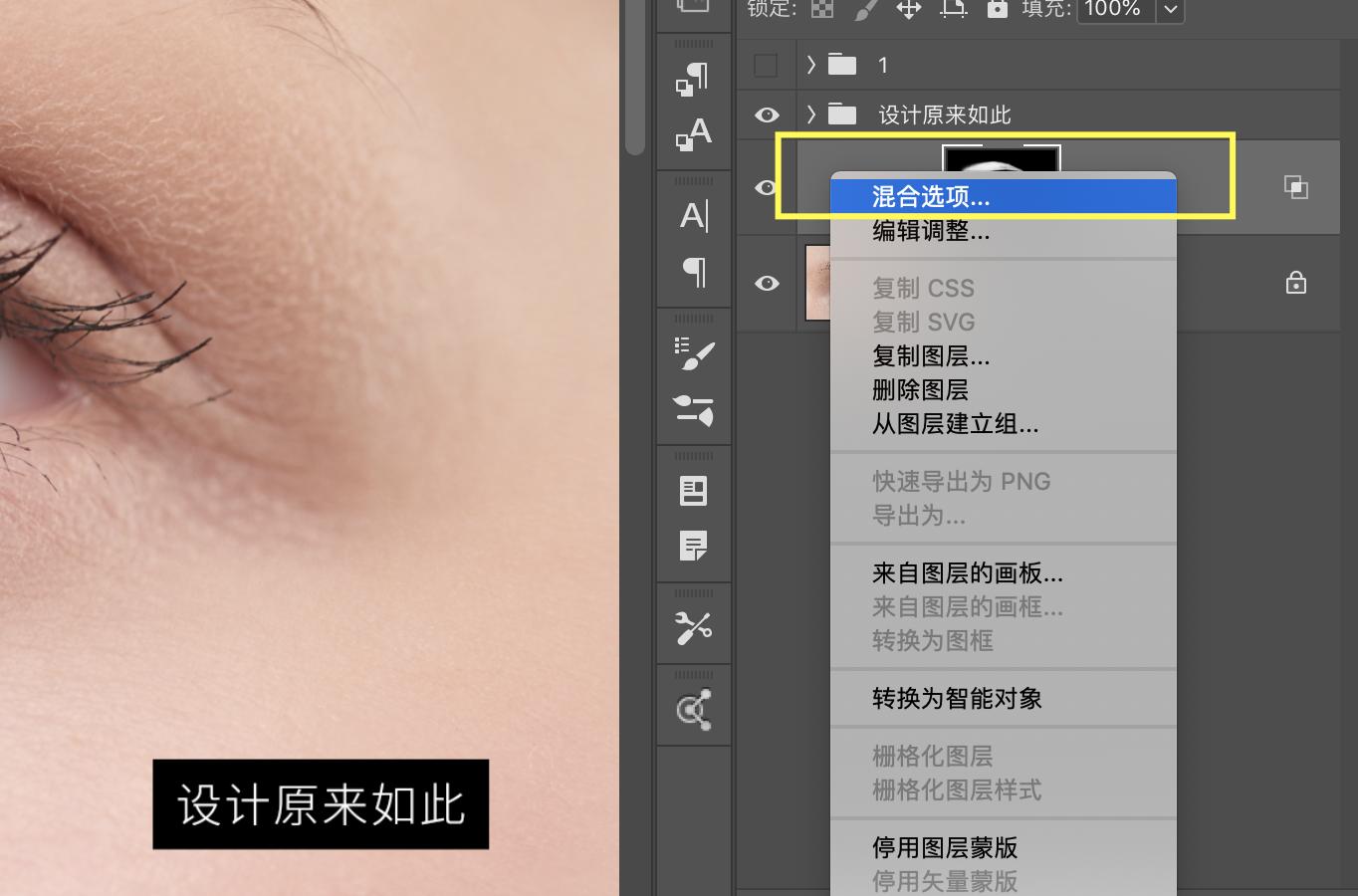Open the Character panel

[x=694, y=216]
